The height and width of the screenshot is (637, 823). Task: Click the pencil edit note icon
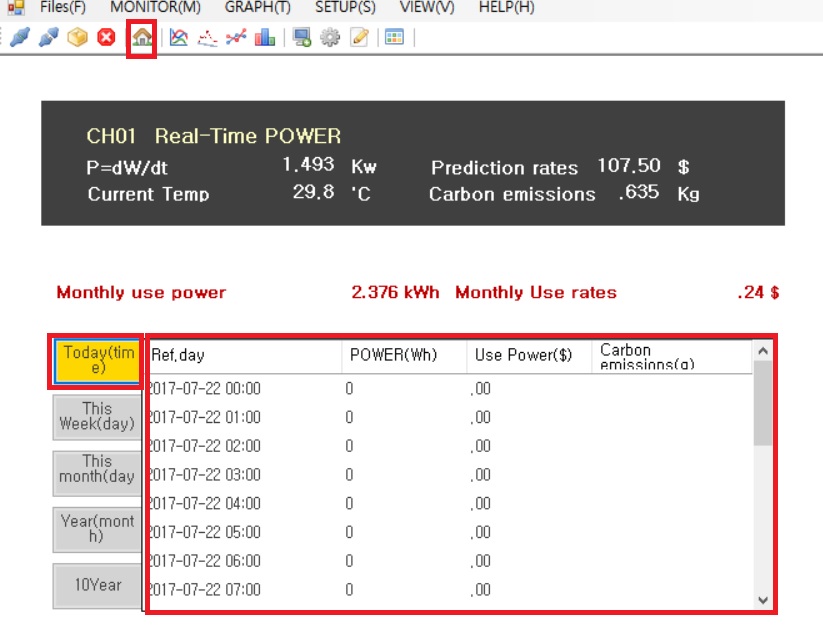click(x=360, y=37)
